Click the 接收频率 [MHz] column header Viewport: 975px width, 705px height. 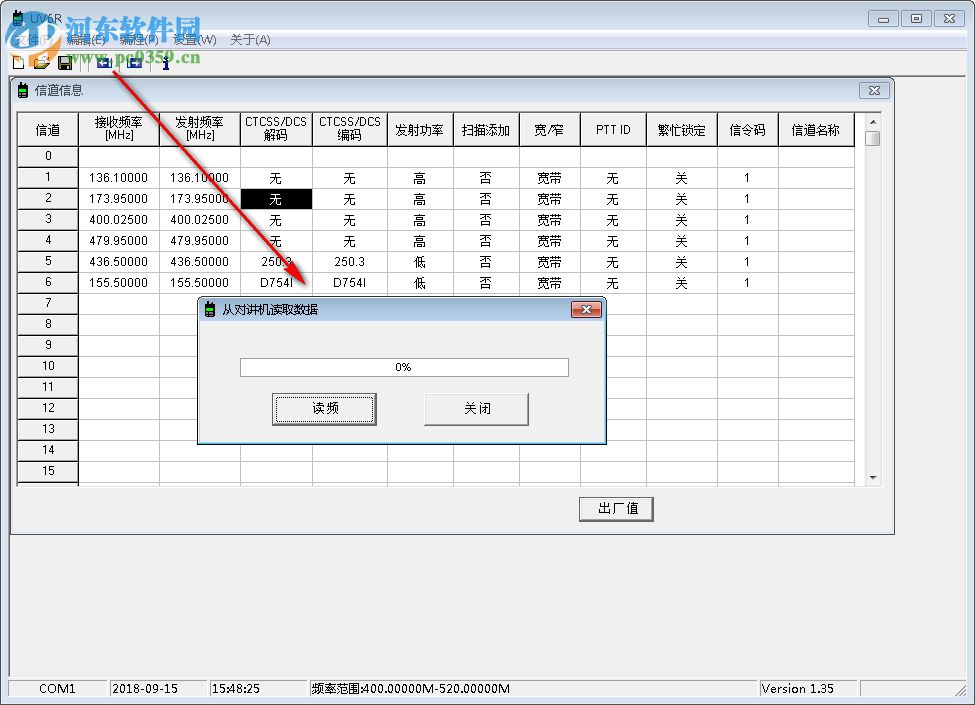(119, 129)
